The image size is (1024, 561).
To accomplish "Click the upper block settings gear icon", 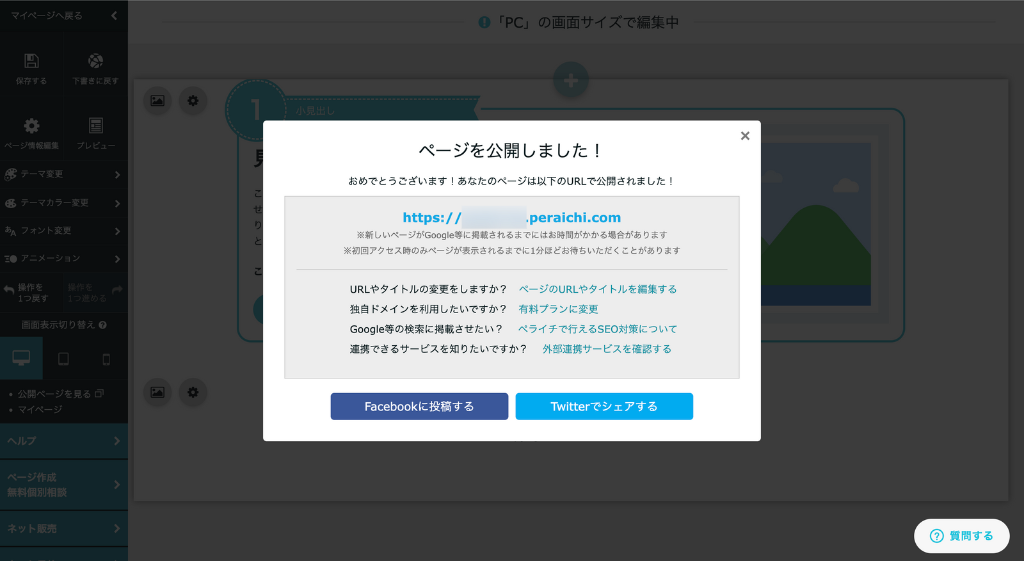I will (193, 101).
